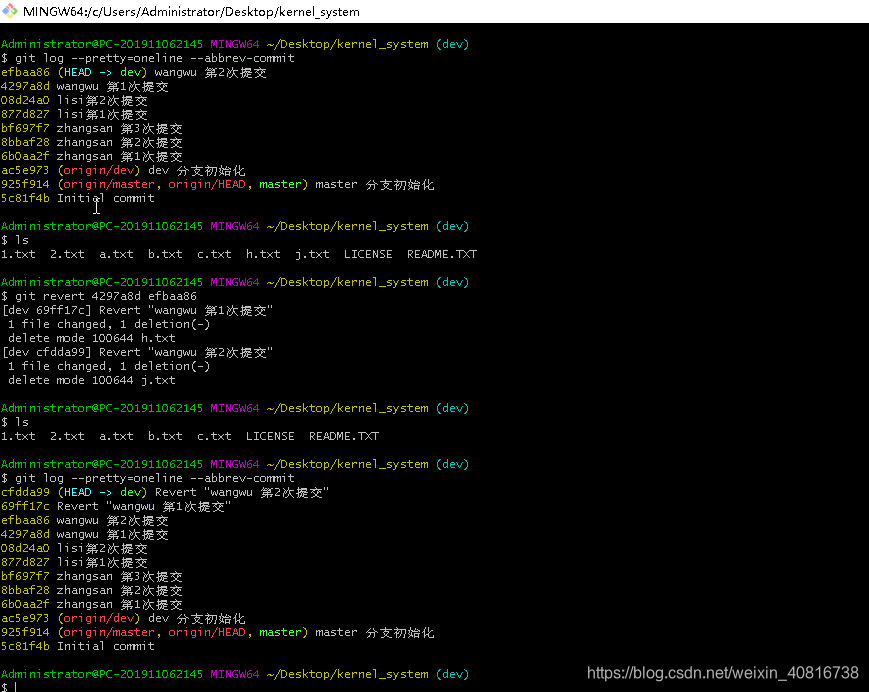Click 'bf697f7 zhangsan 第3次提交' in the first git log

pyautogui.click(x=91, y=129)
